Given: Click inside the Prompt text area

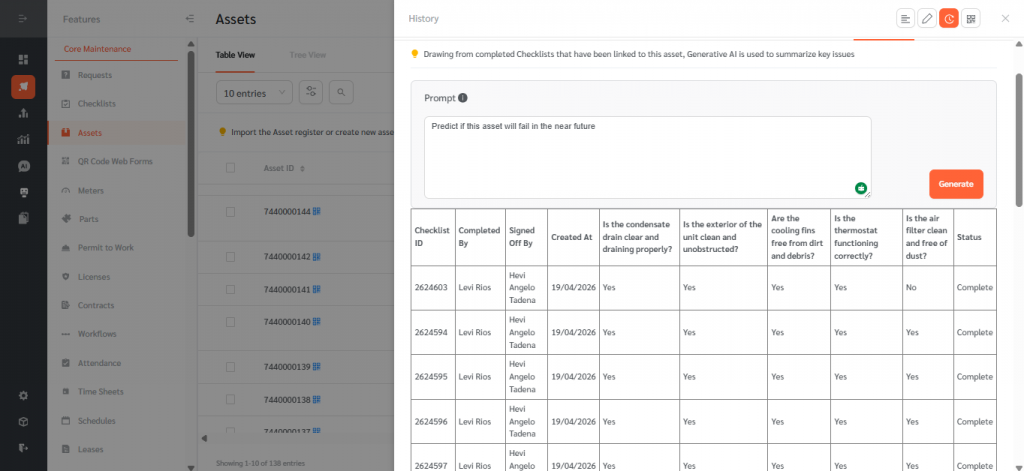Looking at the screenshot, I should click(646, 157).
